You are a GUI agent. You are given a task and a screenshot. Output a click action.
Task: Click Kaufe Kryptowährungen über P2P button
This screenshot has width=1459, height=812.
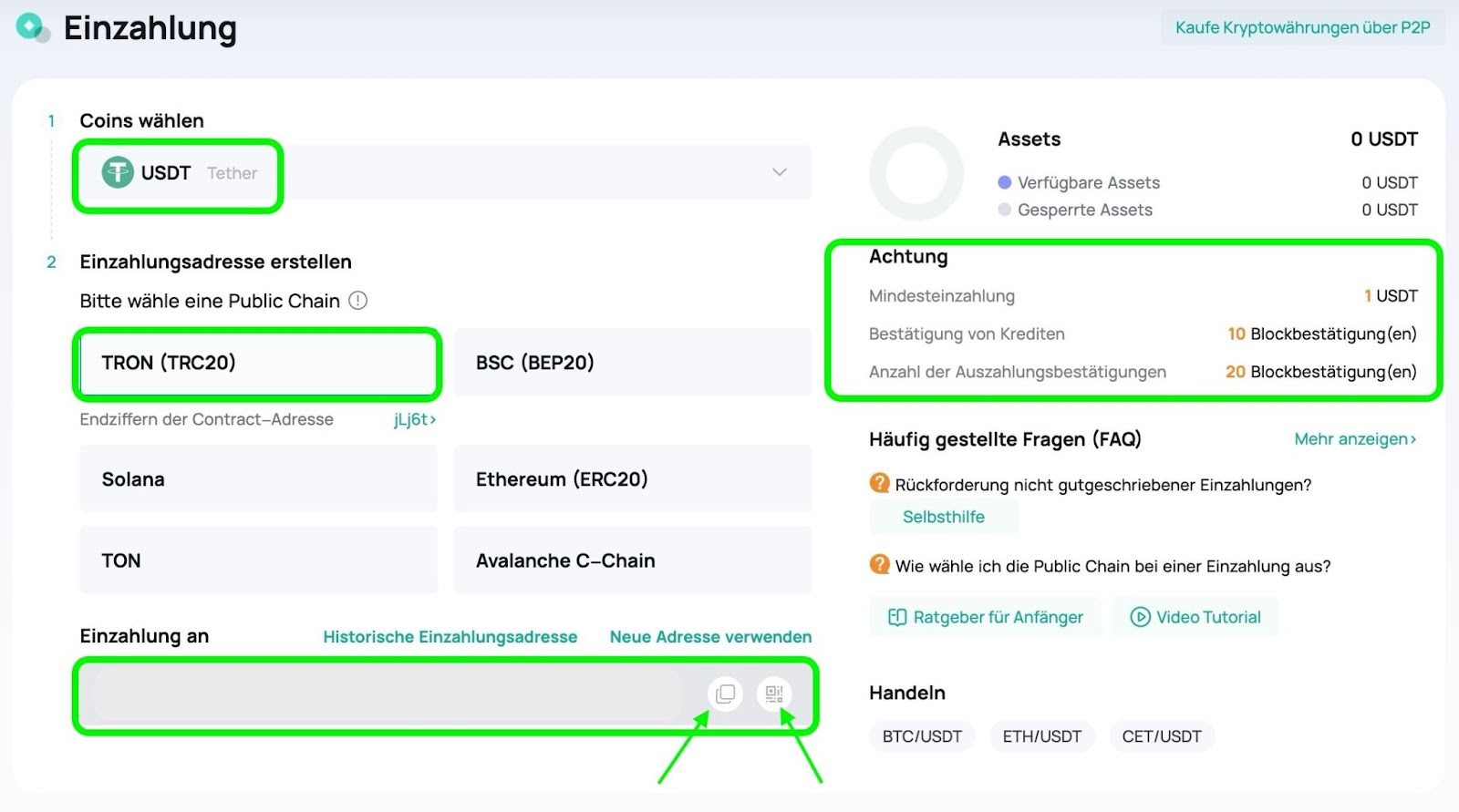(1302, 27)
